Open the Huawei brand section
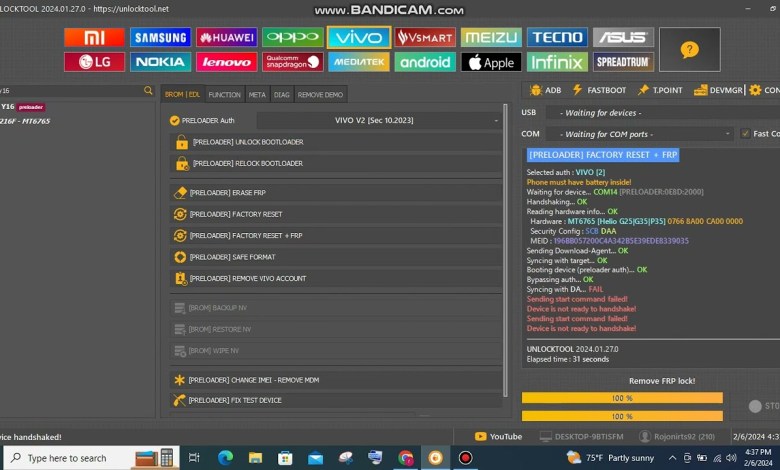The width and height of the screenshot is (780, 470). [x=226, y=37]
